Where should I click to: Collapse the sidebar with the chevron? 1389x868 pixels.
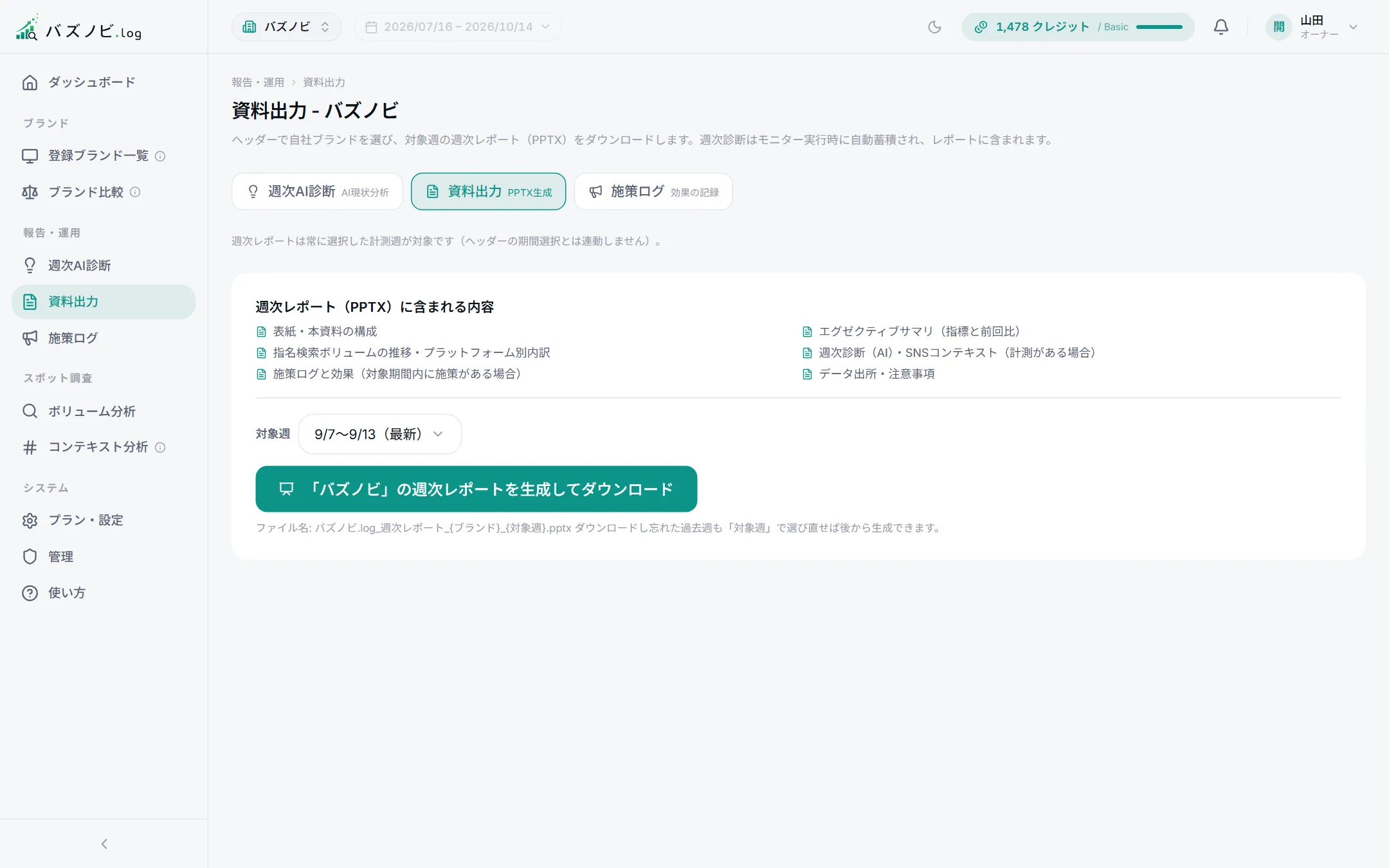104,844
